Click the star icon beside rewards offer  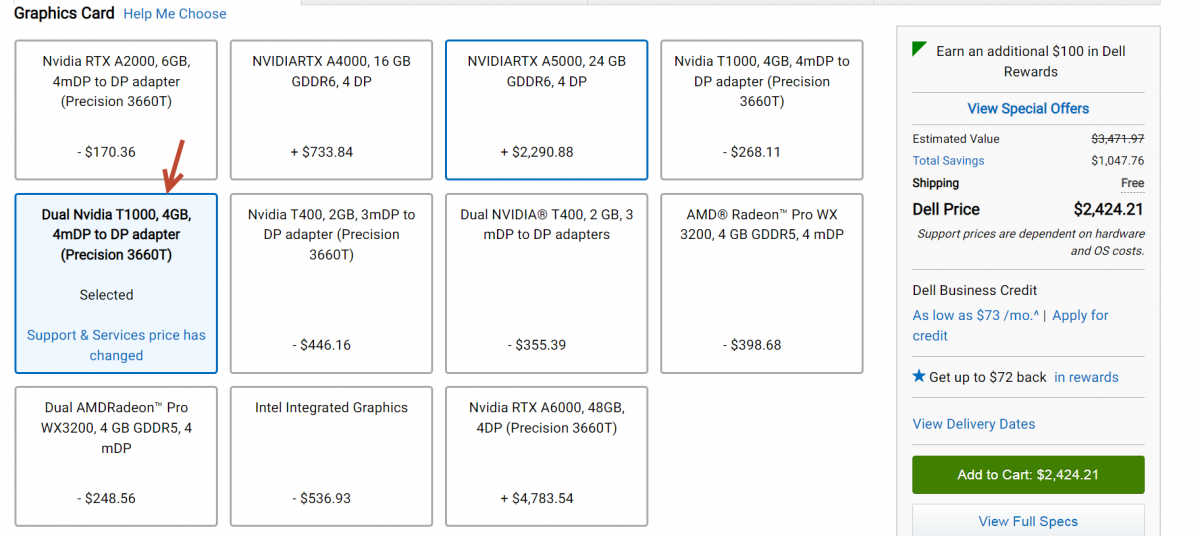tap(919, 377)
